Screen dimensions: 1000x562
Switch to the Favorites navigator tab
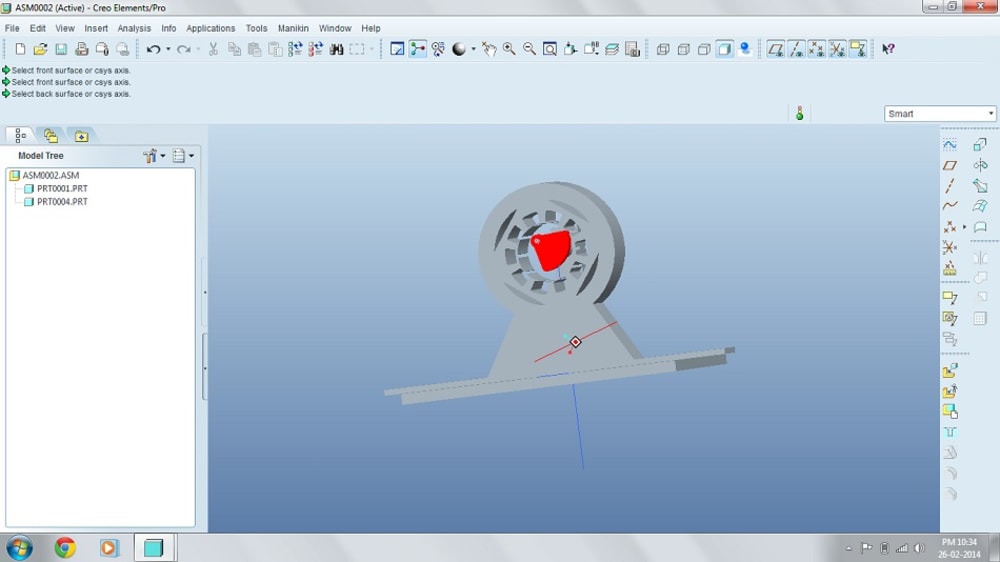[x=81, y=135]
